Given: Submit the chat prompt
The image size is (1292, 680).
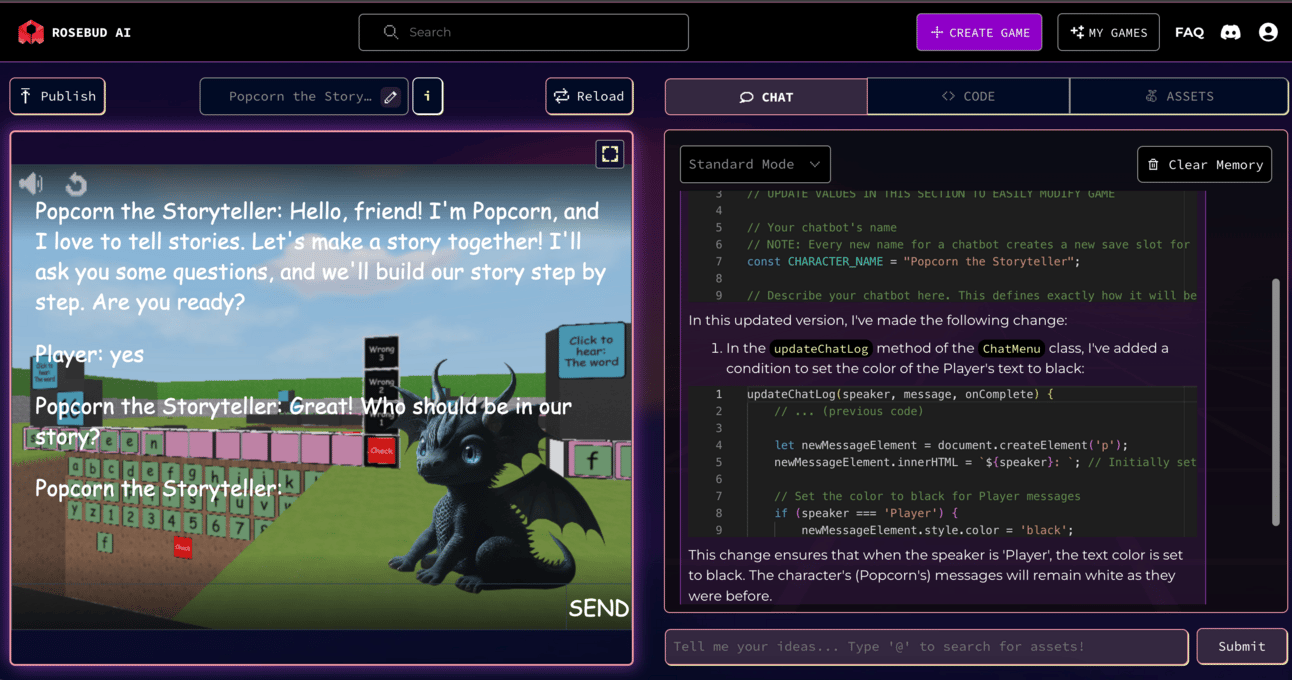Looking at the screenshot, I should (1242, 646).
